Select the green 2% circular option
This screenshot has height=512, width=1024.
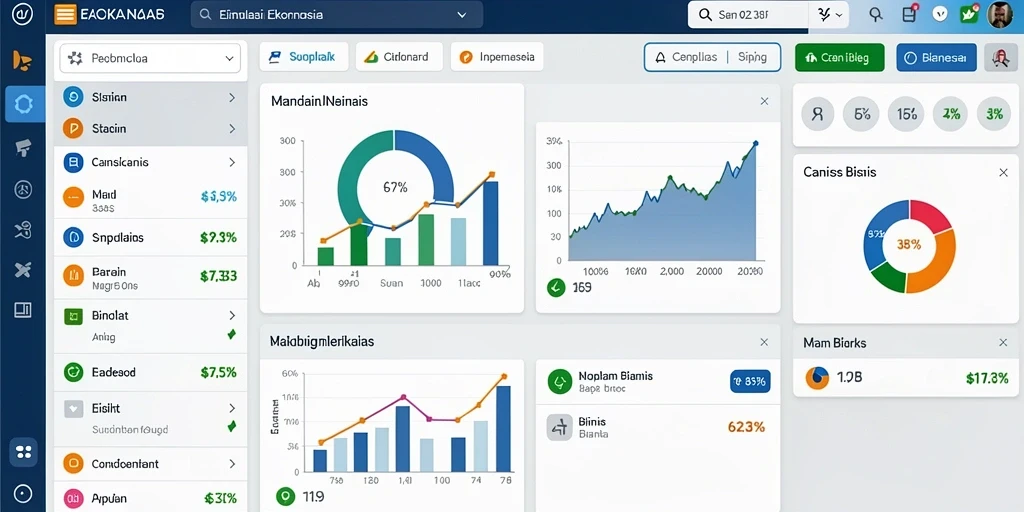[x=951, y=114]
